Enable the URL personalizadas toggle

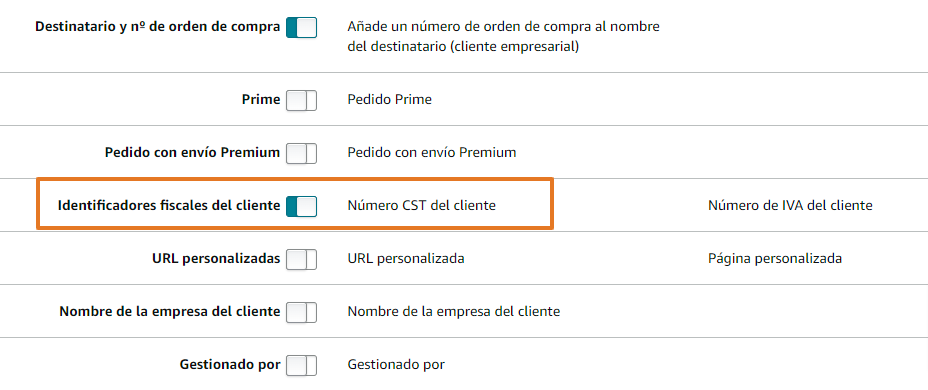301,259
